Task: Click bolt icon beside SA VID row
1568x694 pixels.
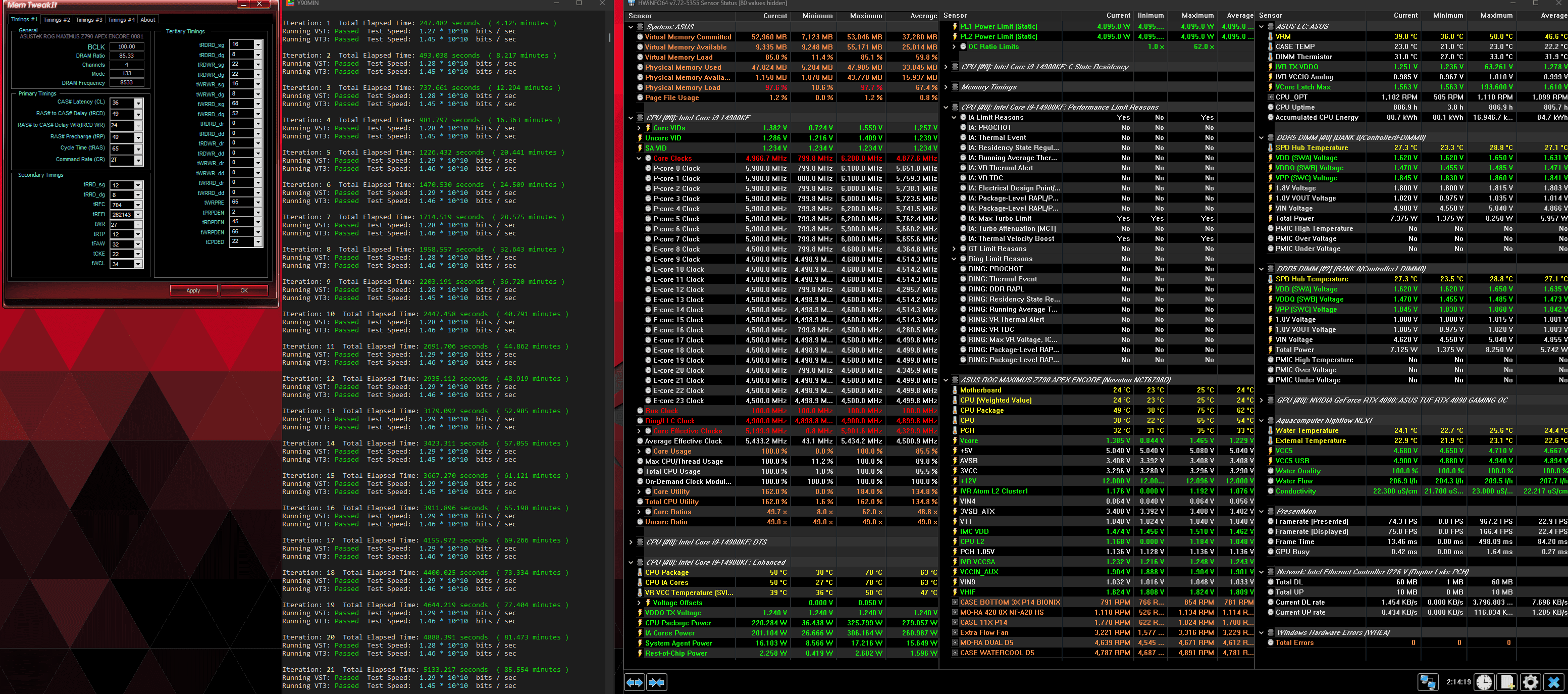Action: click(640, 148)
